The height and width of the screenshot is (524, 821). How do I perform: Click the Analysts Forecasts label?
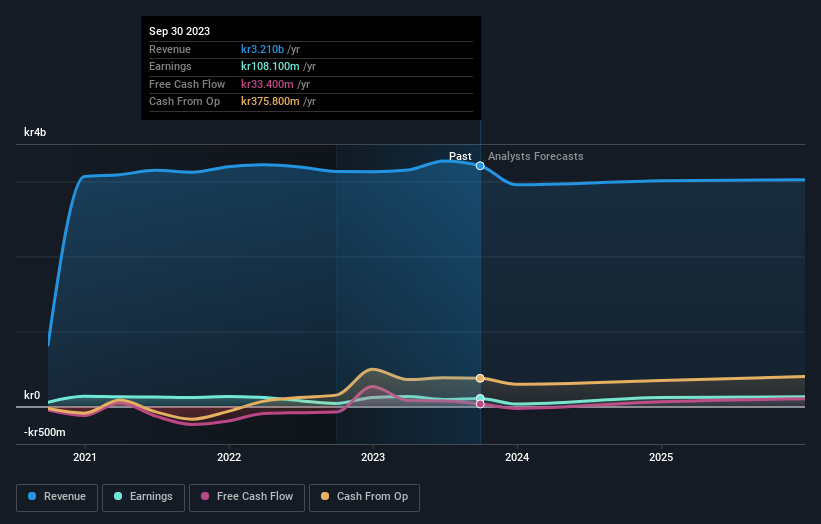tap(536, 156)
